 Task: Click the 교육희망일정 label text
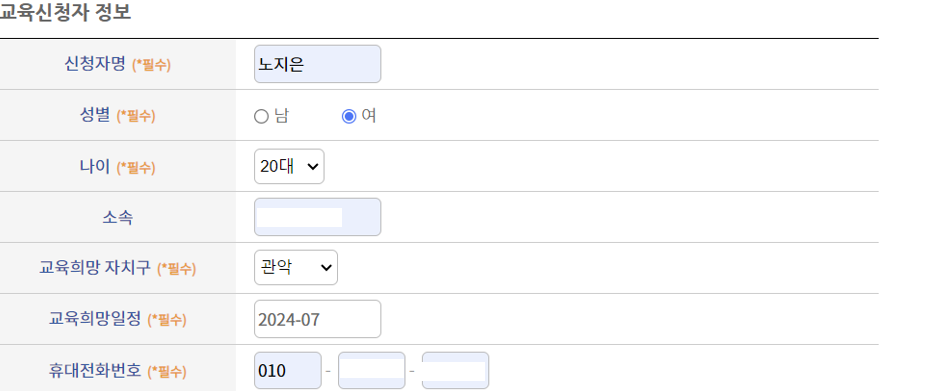pos(95,319)
